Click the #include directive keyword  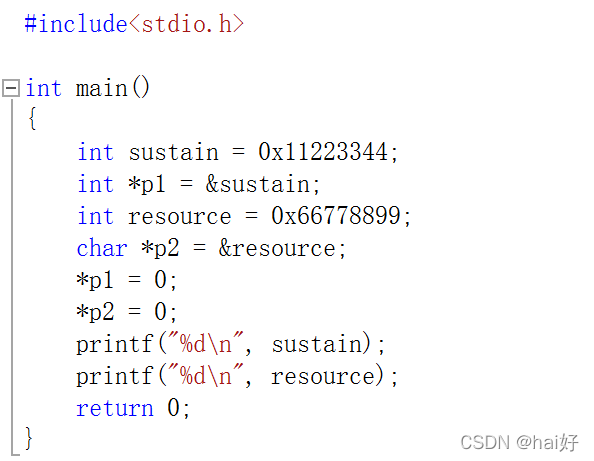[76, 24]
